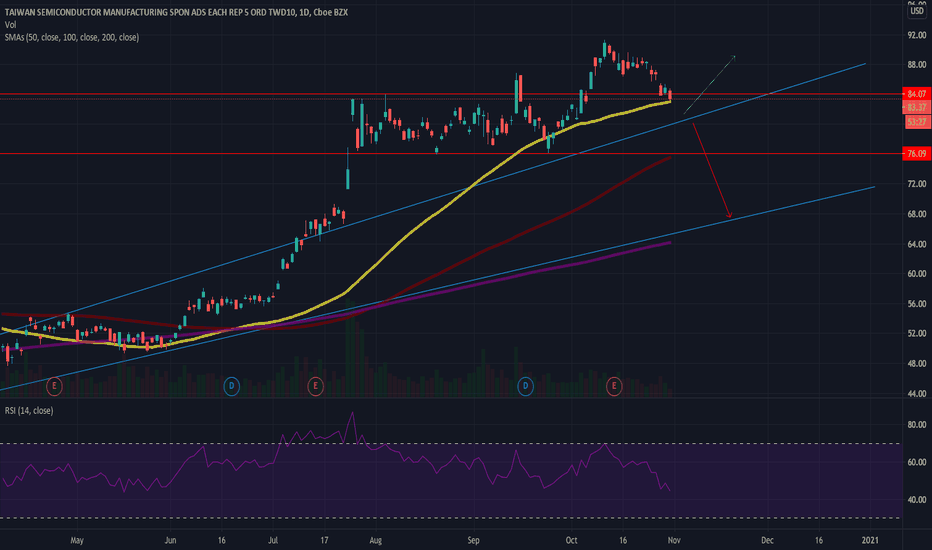Click the Nov label on time axis
Image resolution: width=932 pixels, height=550 pixels.
(673, 540)
